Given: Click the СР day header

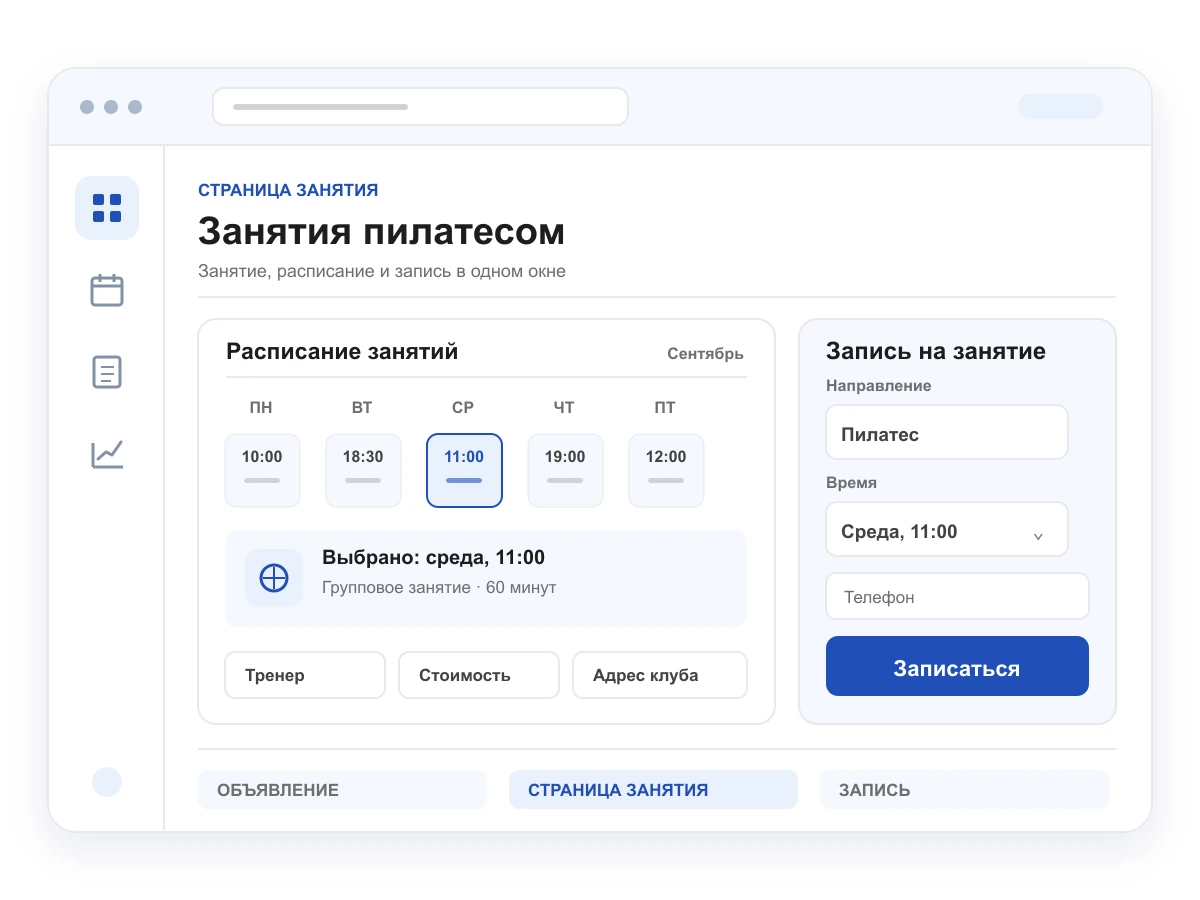Looking at the screenshot, I should [x=463, y=407].
